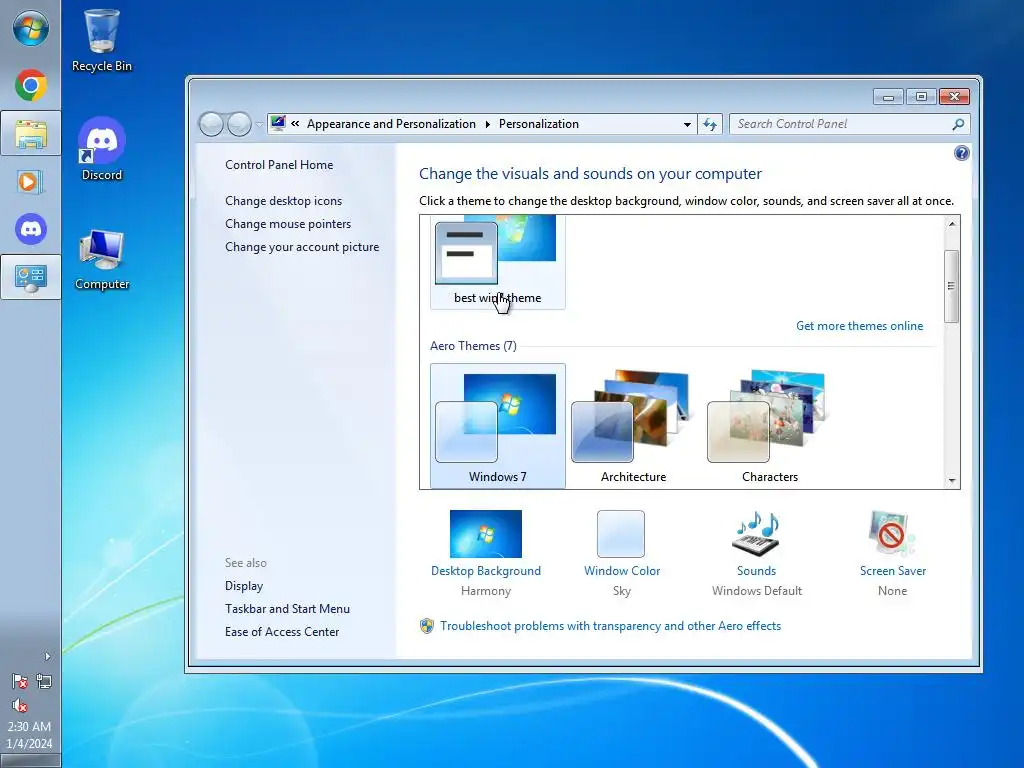Go to Control Panel Home
The height and width of the screenshot is (768, 1024).
279,165
